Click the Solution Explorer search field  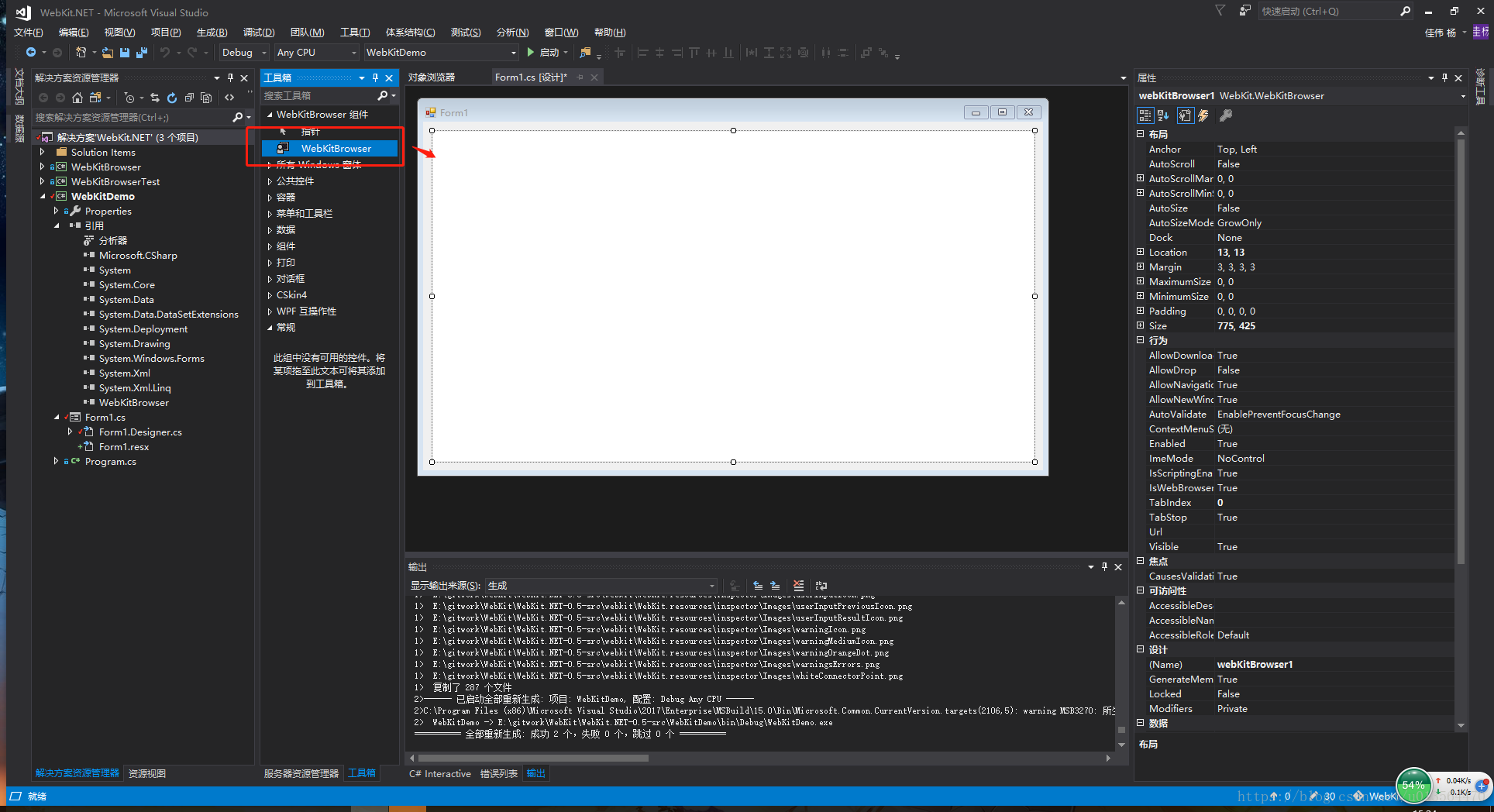tap(132, 118)
